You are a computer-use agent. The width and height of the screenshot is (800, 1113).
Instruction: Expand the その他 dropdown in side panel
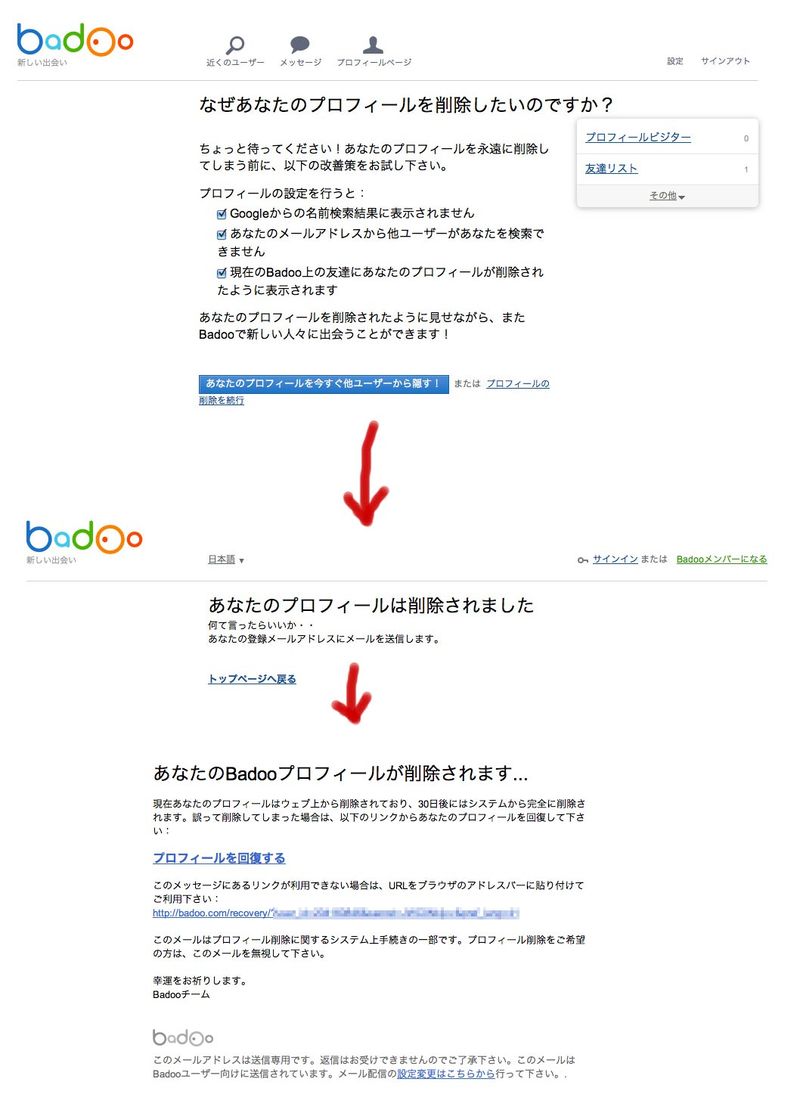[667, 196]
